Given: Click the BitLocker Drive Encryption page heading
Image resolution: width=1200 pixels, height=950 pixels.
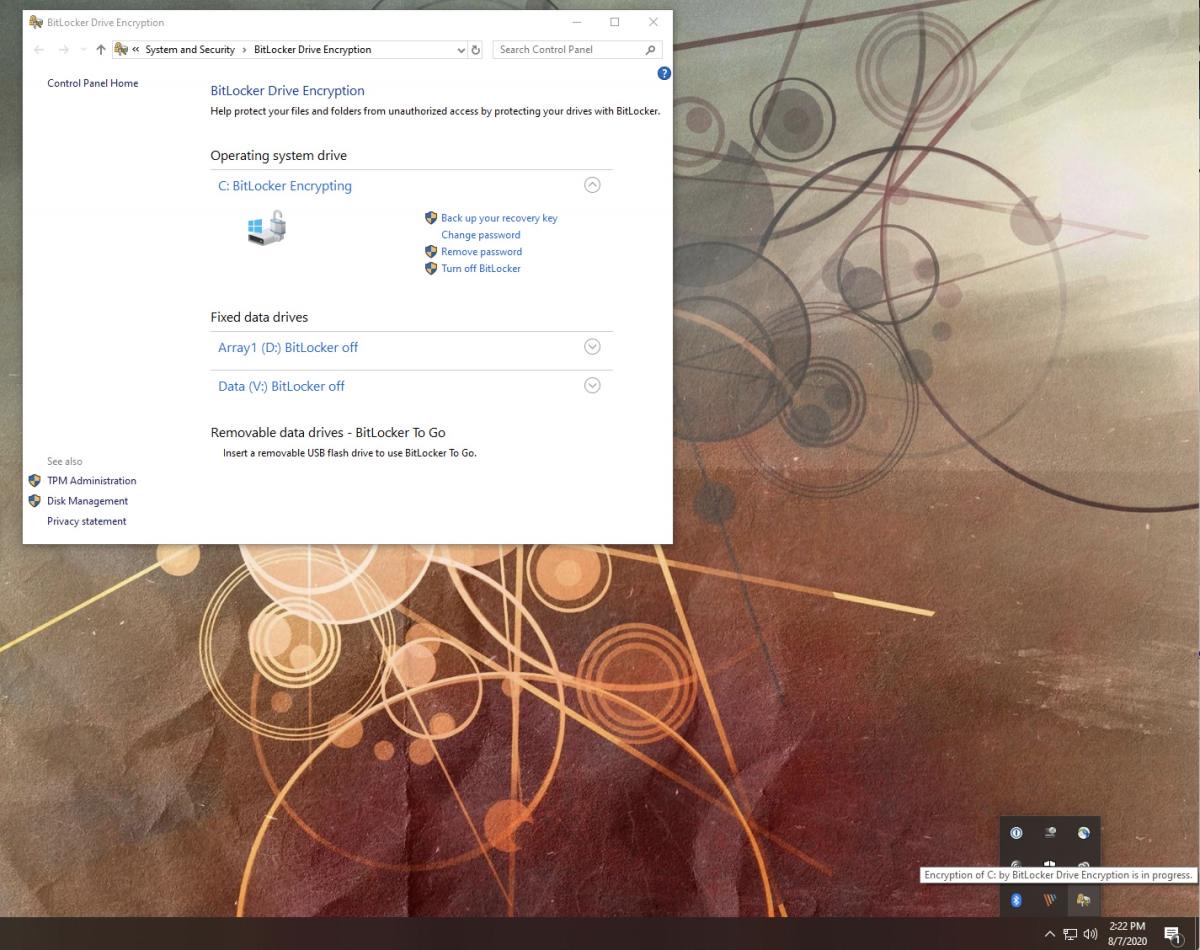Looking at the screenshot, I should (288, 90).
